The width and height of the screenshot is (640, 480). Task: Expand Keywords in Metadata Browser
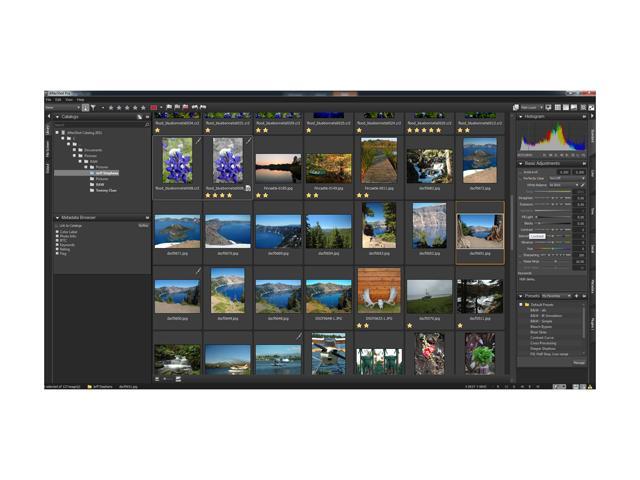tap(57, 245)
